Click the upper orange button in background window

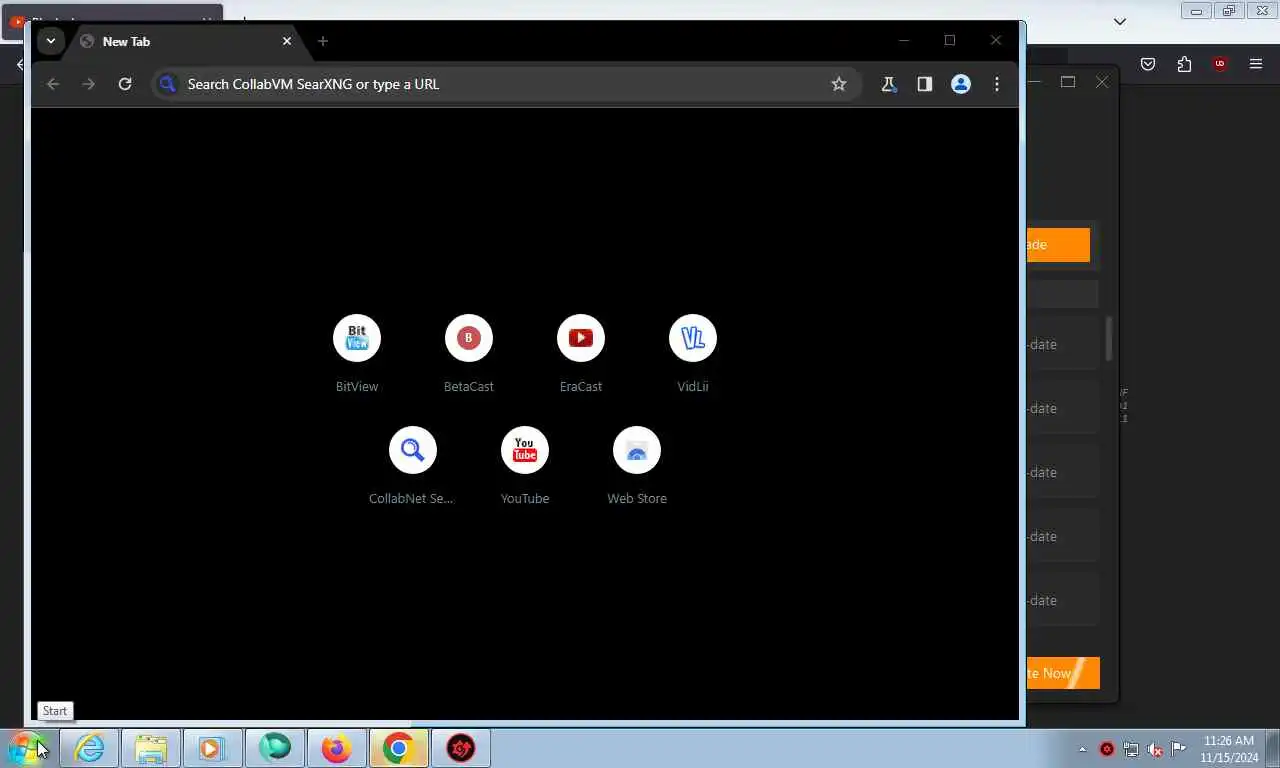(1058, 245)
